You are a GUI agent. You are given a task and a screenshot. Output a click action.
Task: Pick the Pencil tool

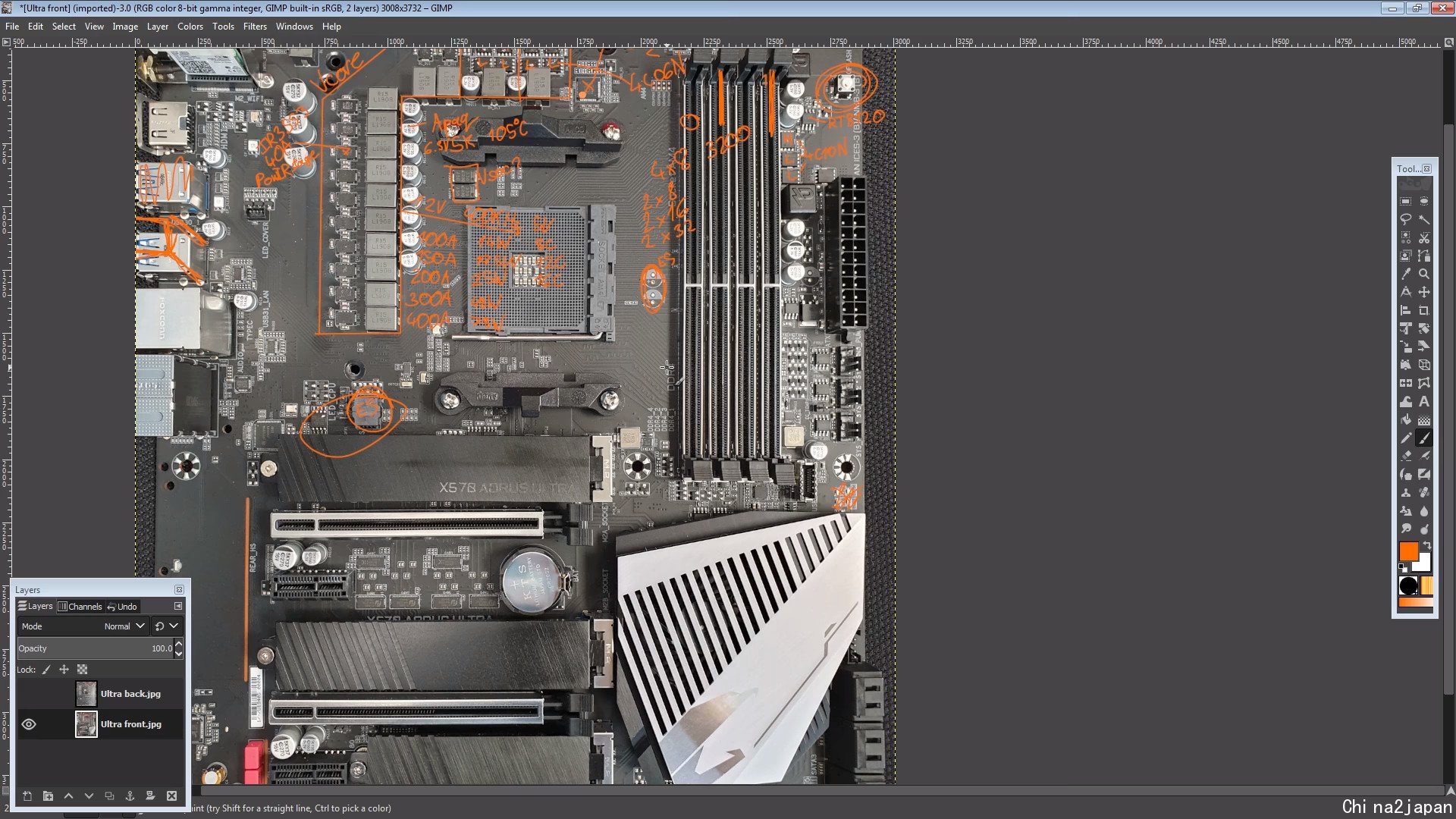pos(1405,438)
